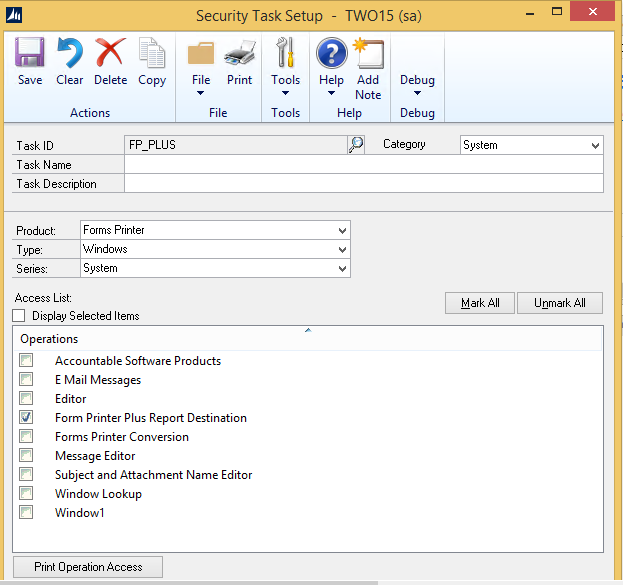
Task: Open the Category System dropdown
Action: click(x=532, y=145)
